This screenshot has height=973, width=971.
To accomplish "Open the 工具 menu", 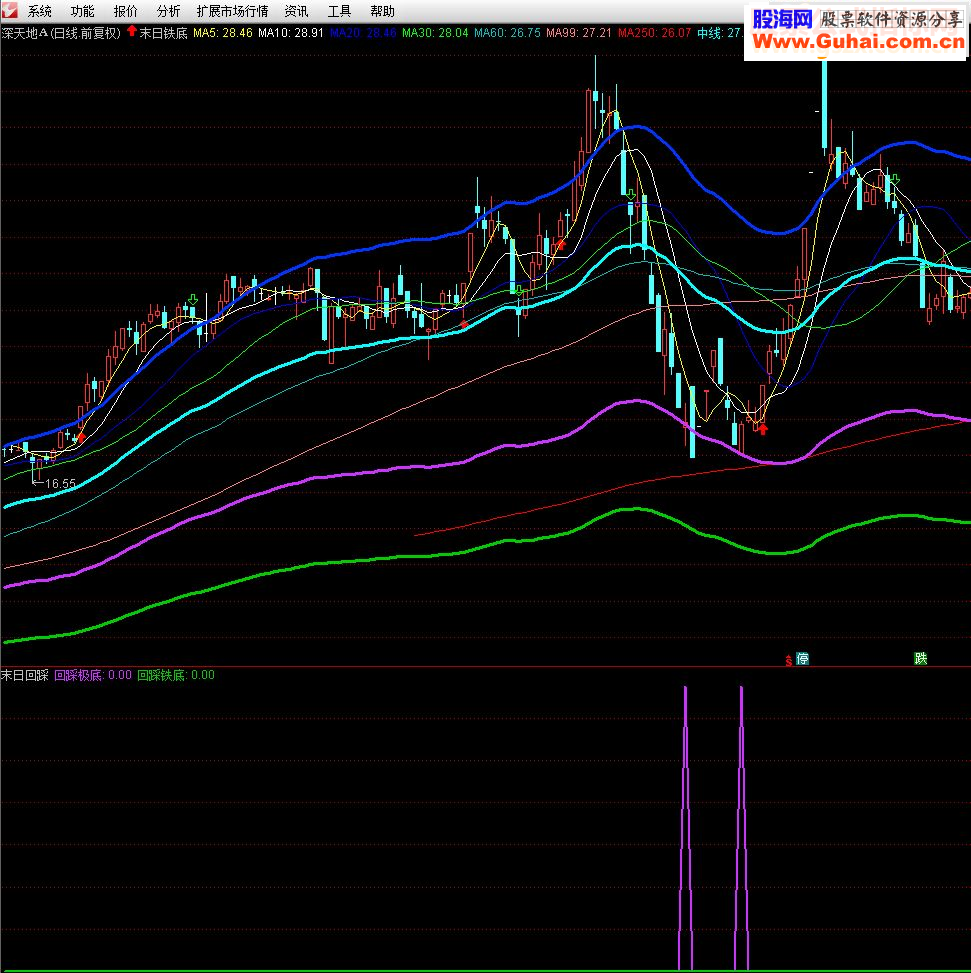I will (x=339, y=11).
